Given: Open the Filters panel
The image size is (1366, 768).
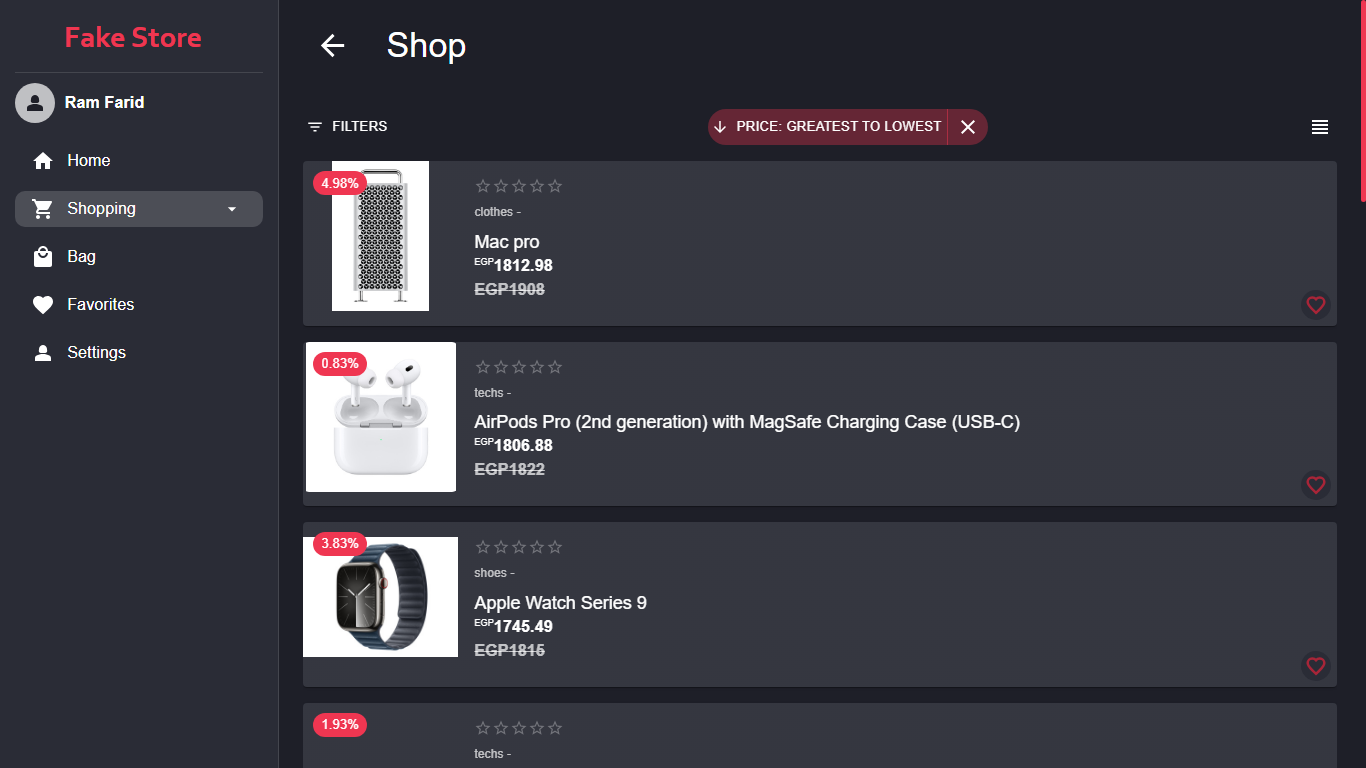Looking at the screenshot, I should [347, 127].
